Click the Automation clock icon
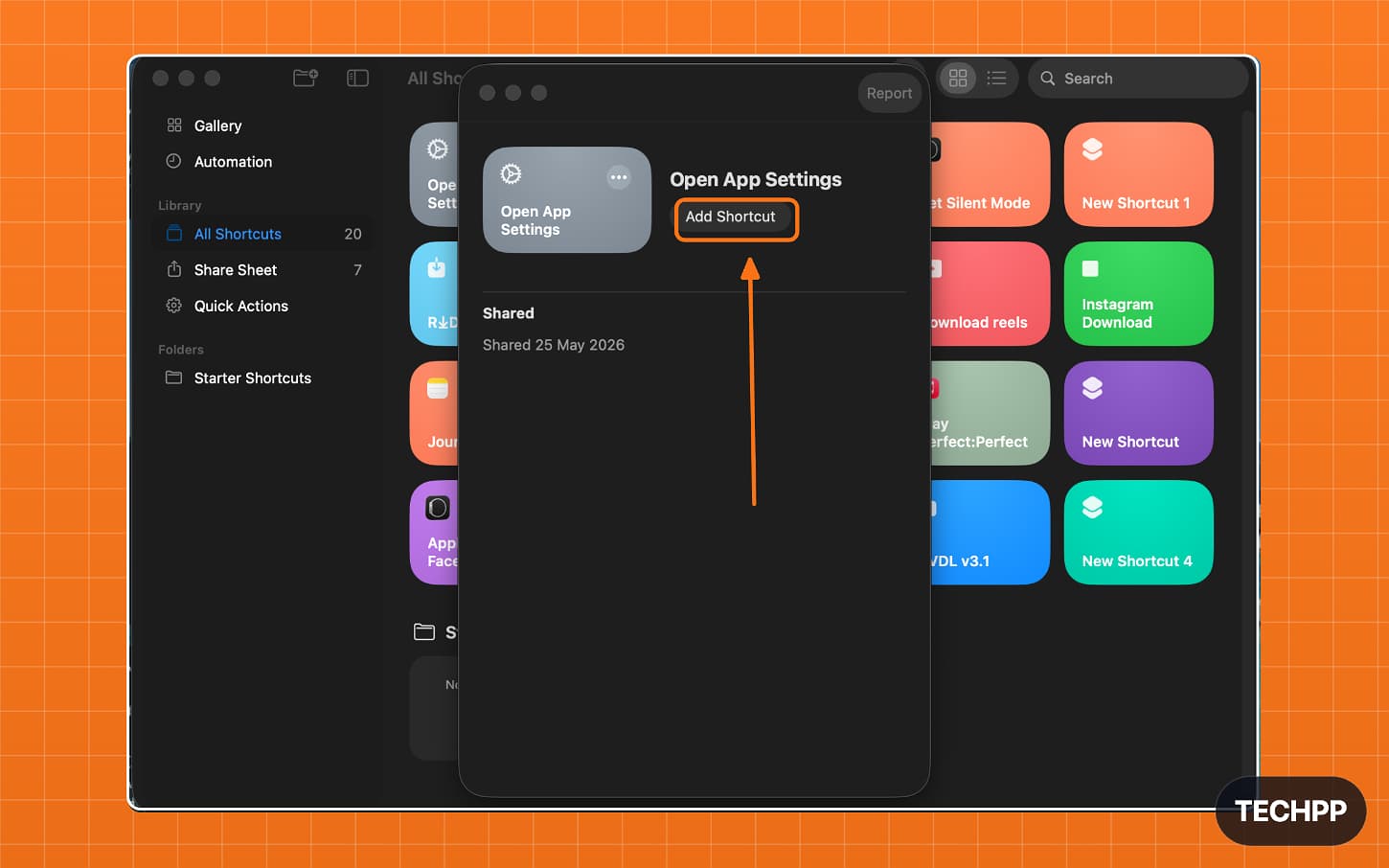 tap(173, 161)
